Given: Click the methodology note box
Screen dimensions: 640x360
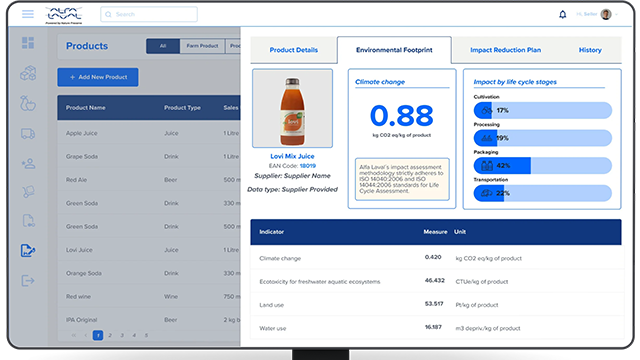Looking at the screenshot, I should click(402, 179).
